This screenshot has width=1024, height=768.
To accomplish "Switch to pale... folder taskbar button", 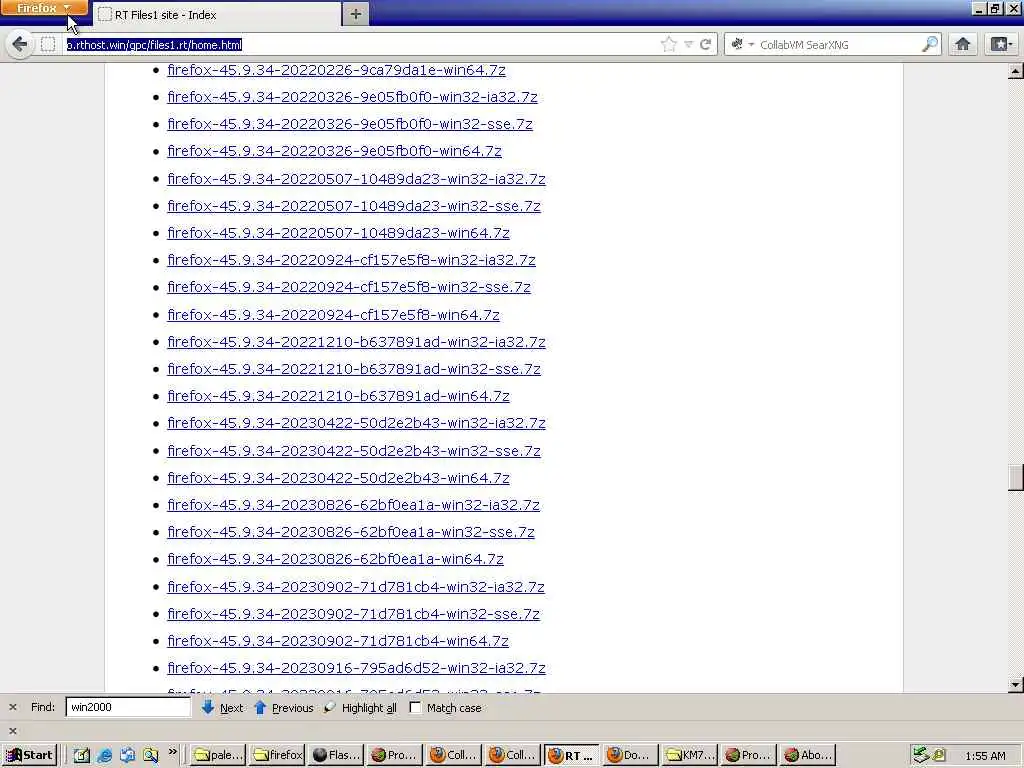I will (x=219, y=755).
